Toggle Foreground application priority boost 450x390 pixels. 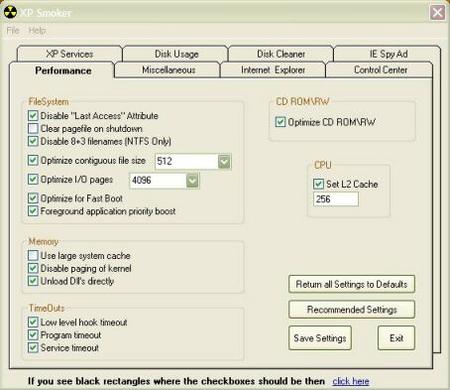[x=33, y=211]
